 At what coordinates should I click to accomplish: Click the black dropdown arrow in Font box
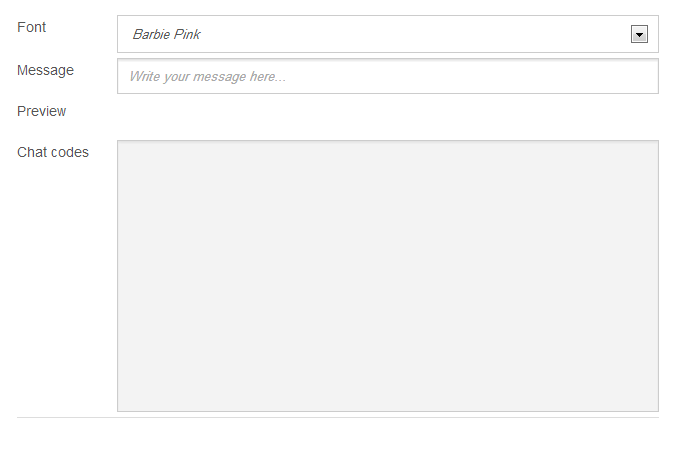pyautogui.click(x=639, y=34)
